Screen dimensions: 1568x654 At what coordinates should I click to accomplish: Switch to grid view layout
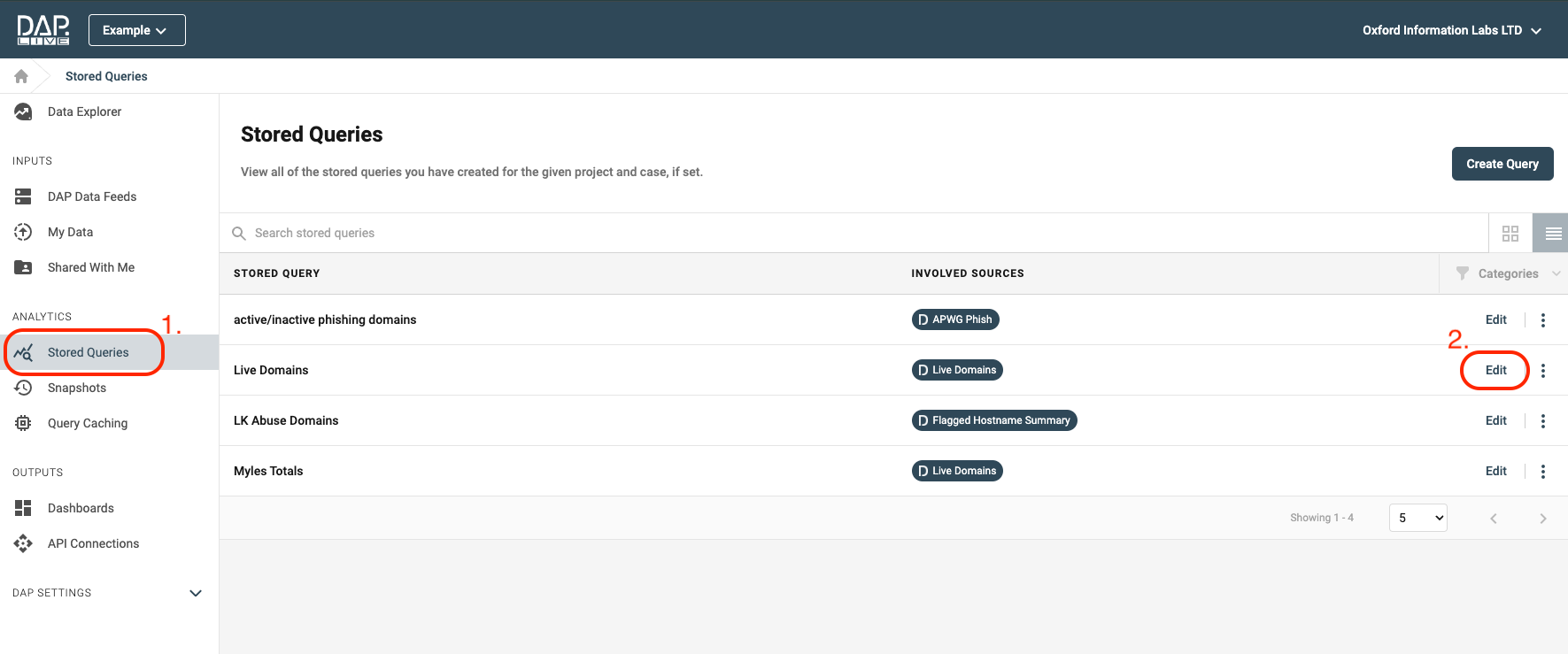(x=1510, y=234)
